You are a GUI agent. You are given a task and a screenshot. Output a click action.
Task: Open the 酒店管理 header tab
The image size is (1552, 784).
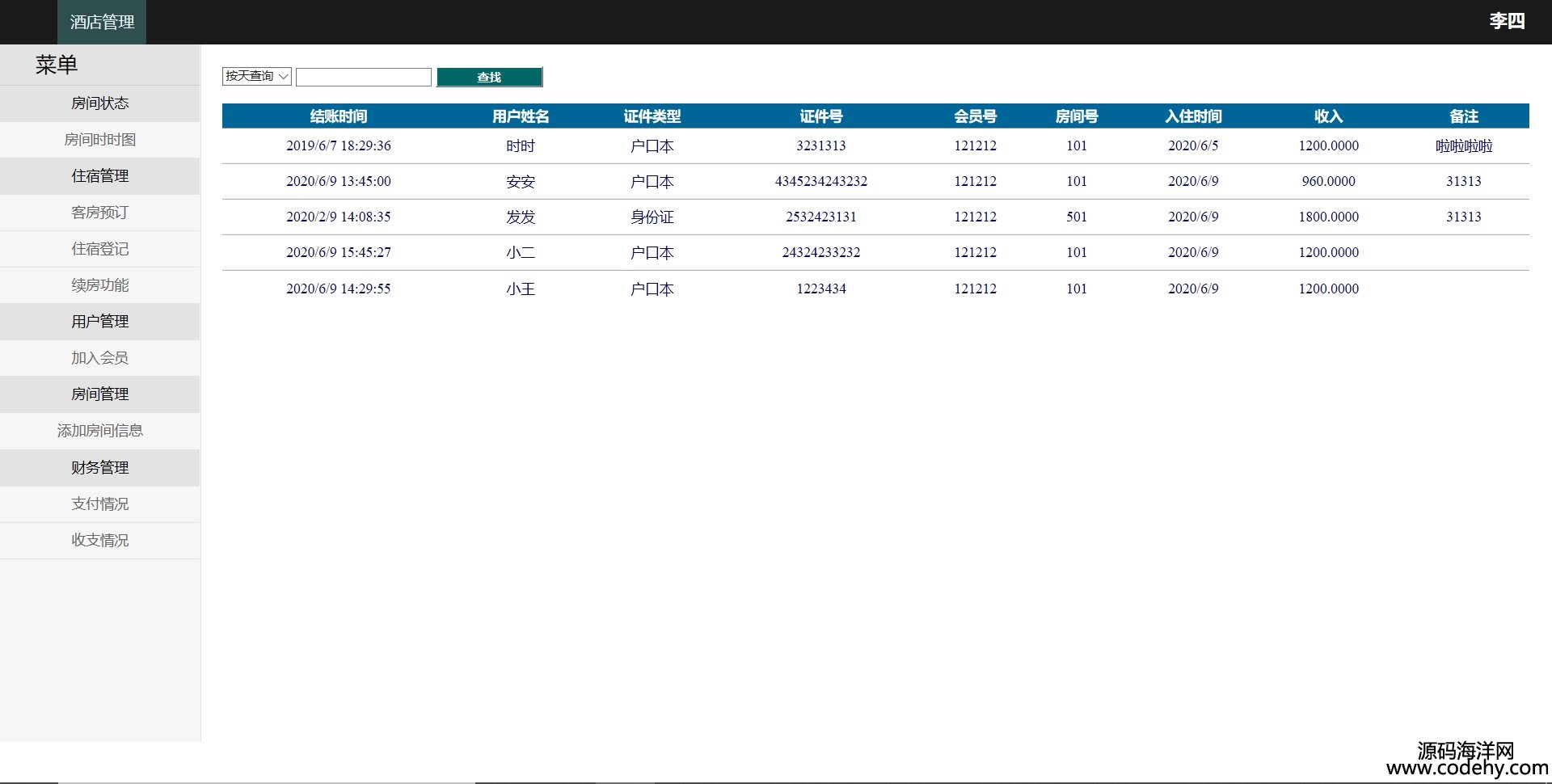point(102,22)
